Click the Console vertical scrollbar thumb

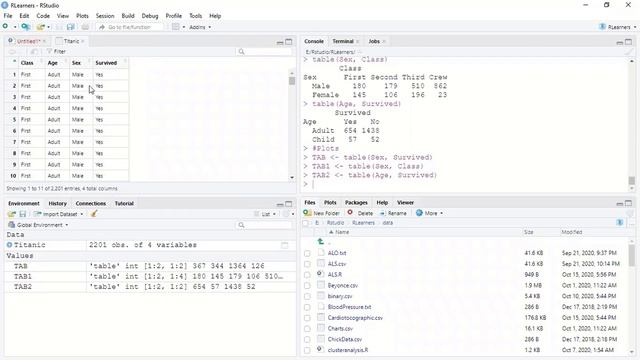point(631,180)
